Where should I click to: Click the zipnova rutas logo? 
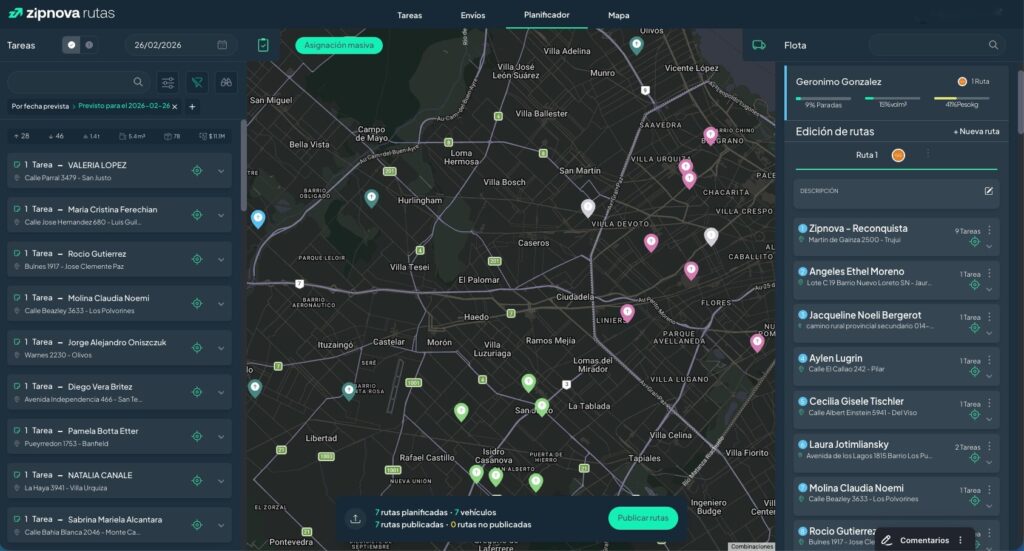(x=61, y=13)
